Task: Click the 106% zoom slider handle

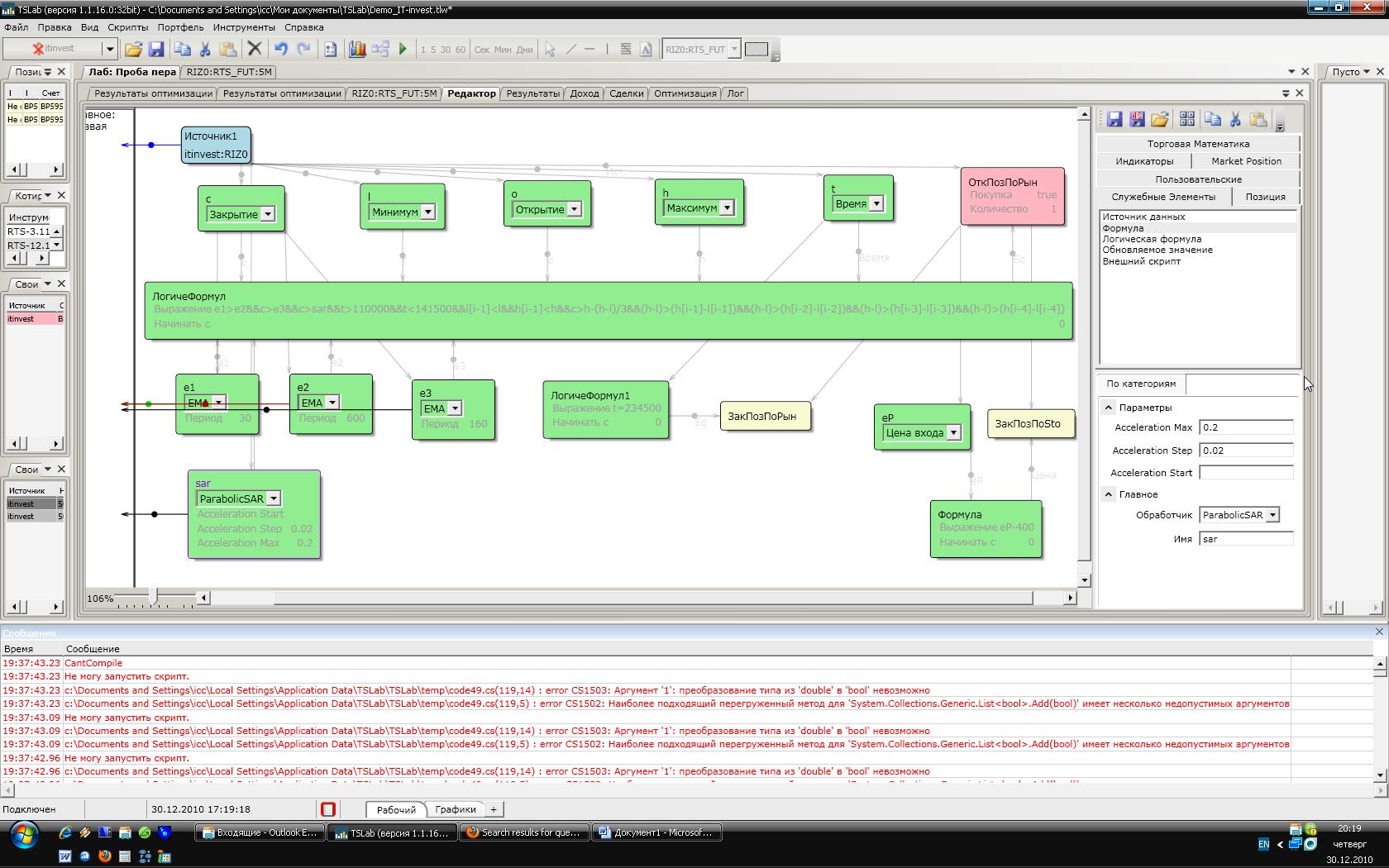Action: coord(154,597)
